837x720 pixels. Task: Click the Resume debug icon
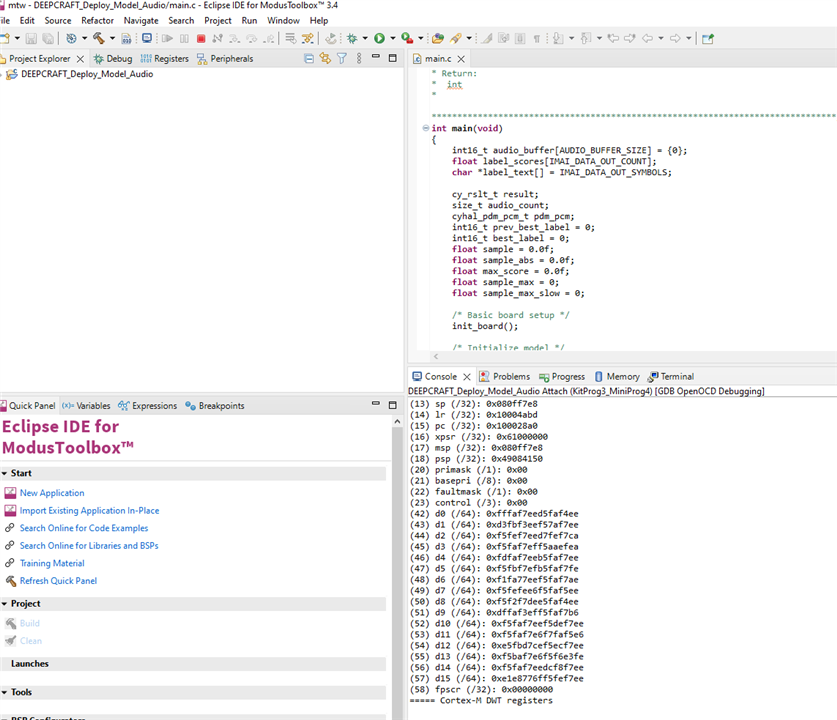click(x=167, y=38)
